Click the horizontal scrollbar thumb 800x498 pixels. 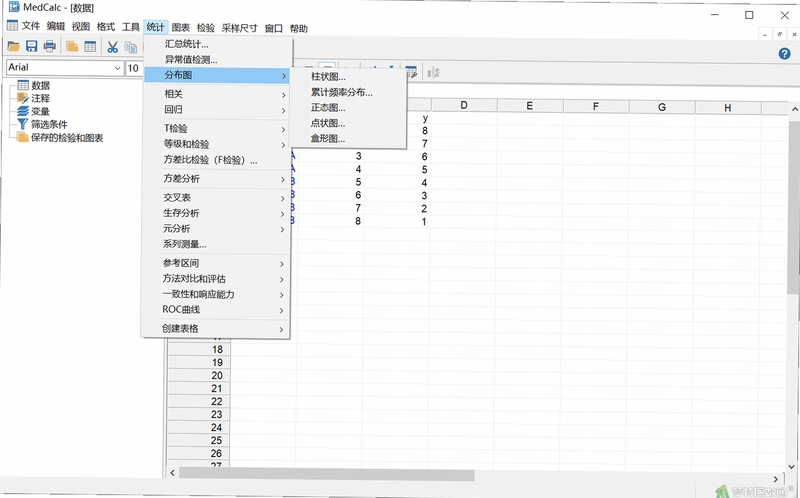coord(327,475)
